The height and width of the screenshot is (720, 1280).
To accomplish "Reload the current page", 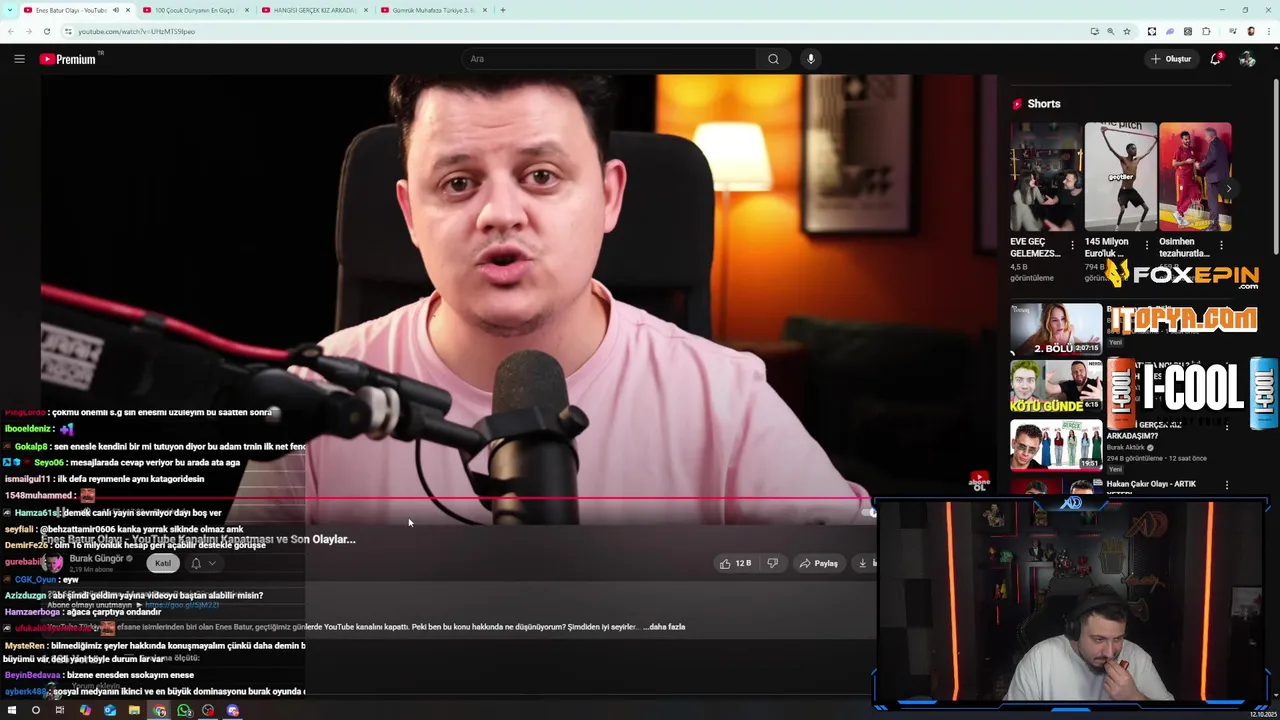I will point(46,31).
